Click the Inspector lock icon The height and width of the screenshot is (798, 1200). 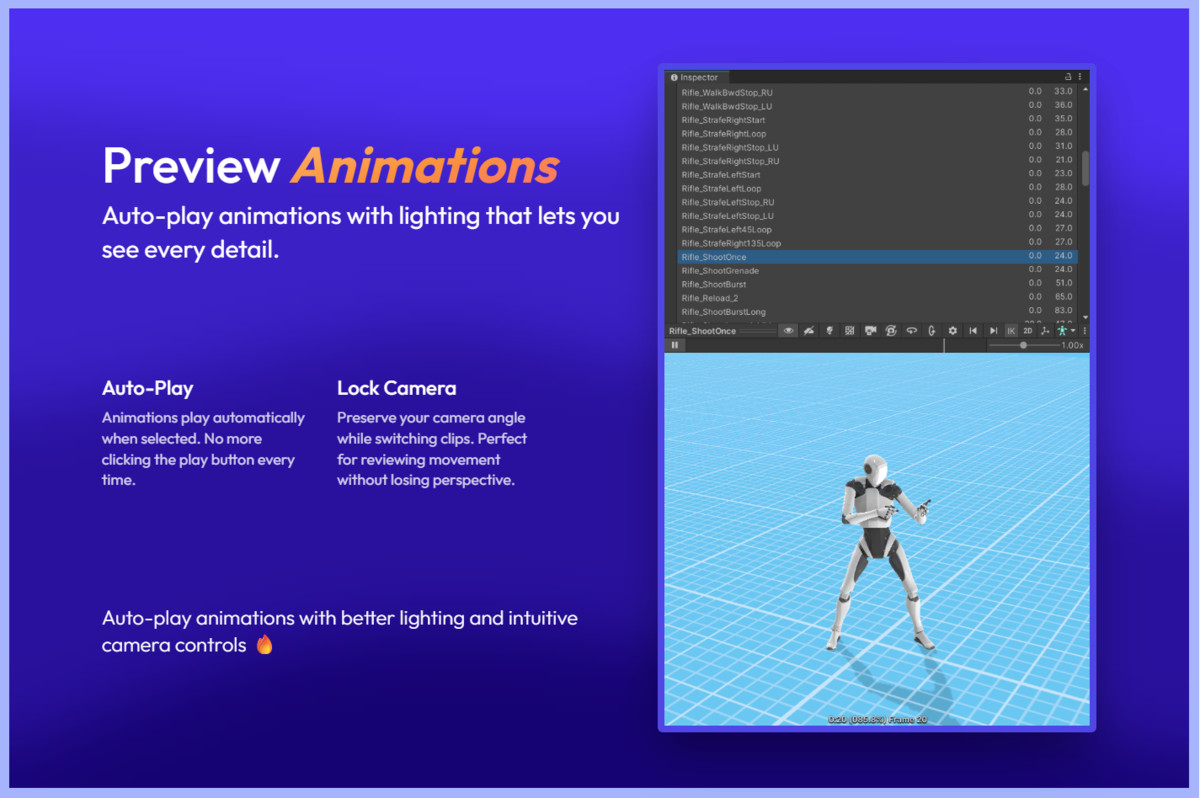click(x=1067, y=76)
